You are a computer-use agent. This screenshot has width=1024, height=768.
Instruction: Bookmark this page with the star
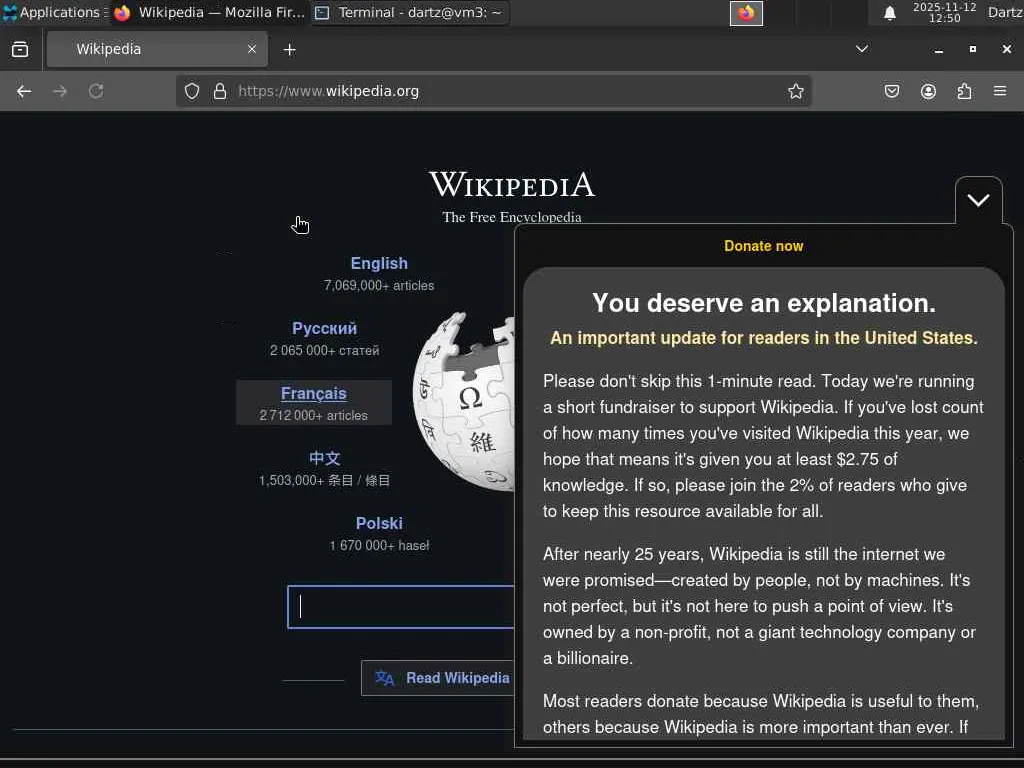click(795, 91)
